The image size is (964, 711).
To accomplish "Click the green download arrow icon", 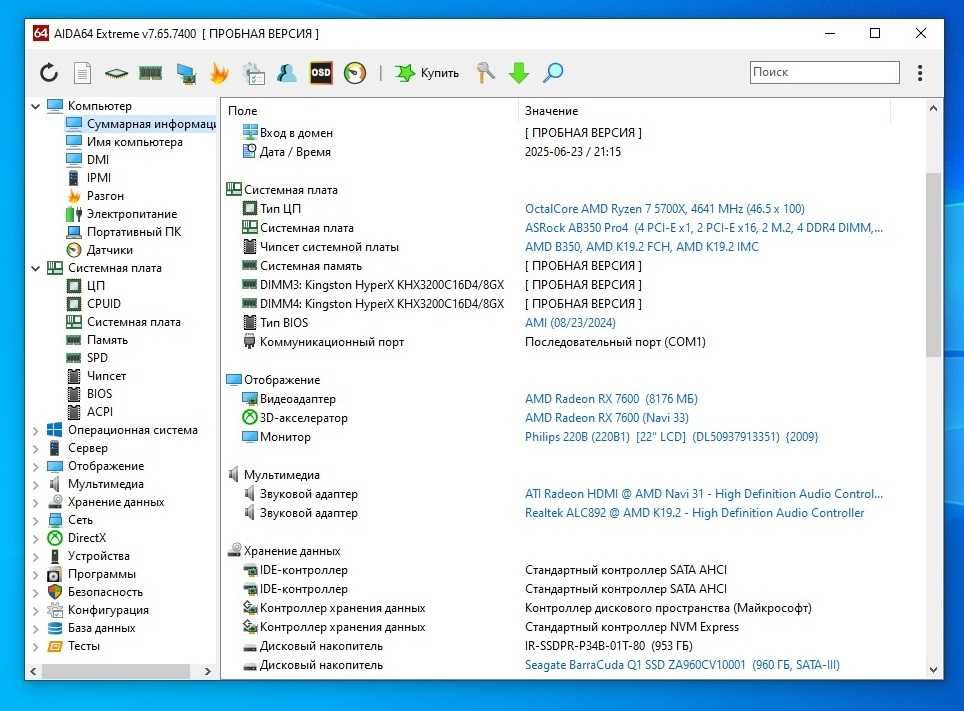I will click(519, 73).
